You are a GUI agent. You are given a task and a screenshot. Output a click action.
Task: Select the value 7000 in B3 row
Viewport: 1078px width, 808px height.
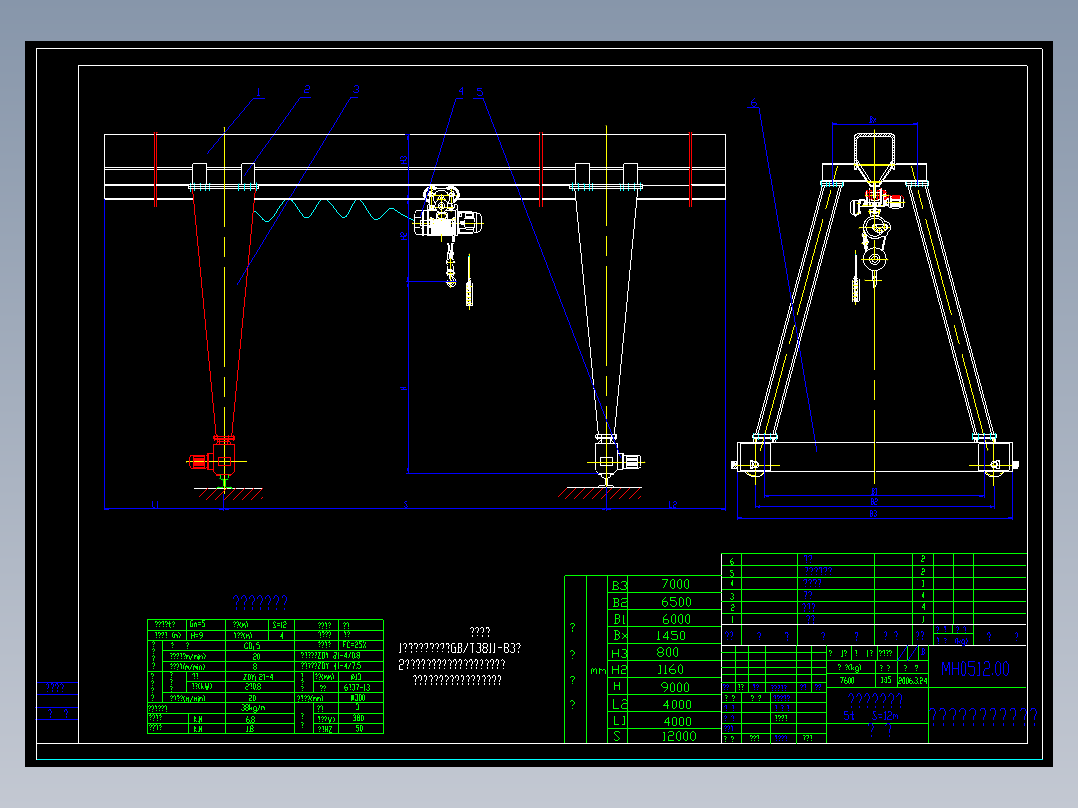675,584
